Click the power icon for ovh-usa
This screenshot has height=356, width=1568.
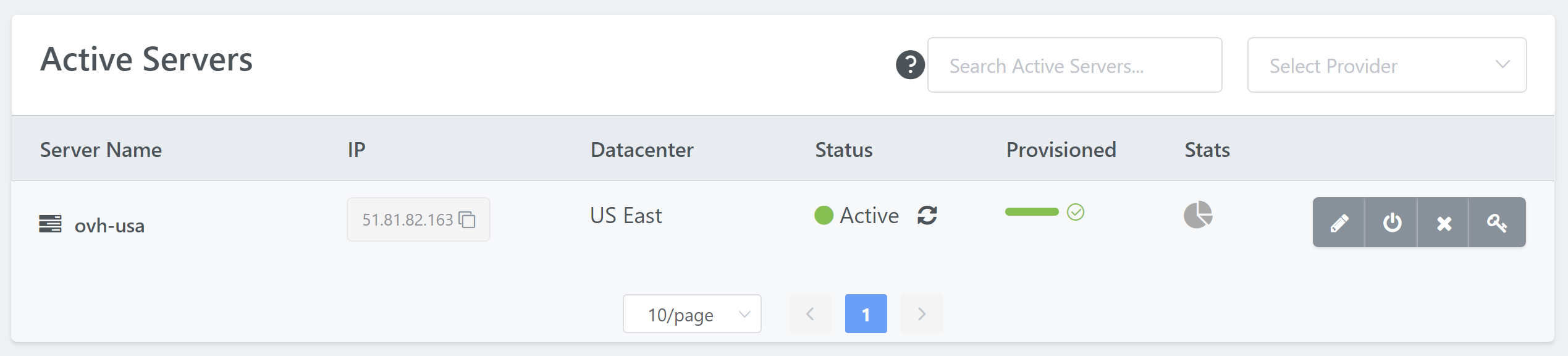click(1391, 222)
